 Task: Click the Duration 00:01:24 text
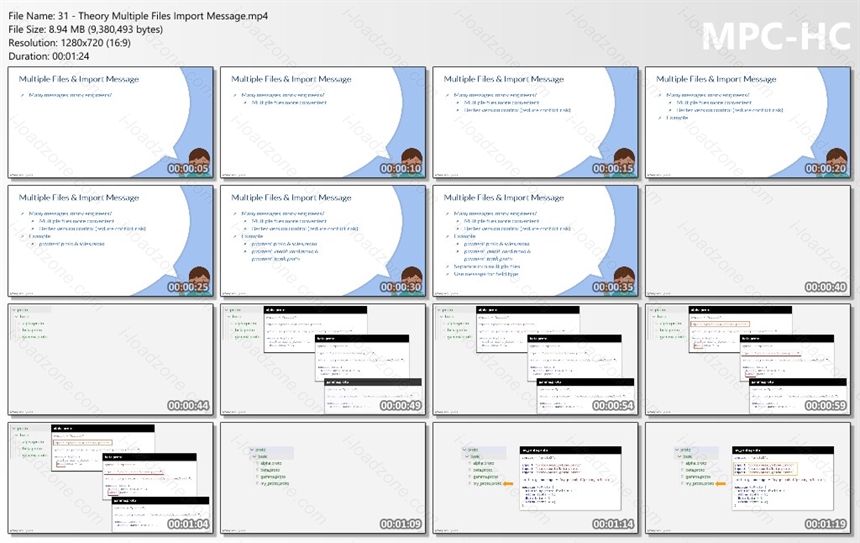click(49, 56)
